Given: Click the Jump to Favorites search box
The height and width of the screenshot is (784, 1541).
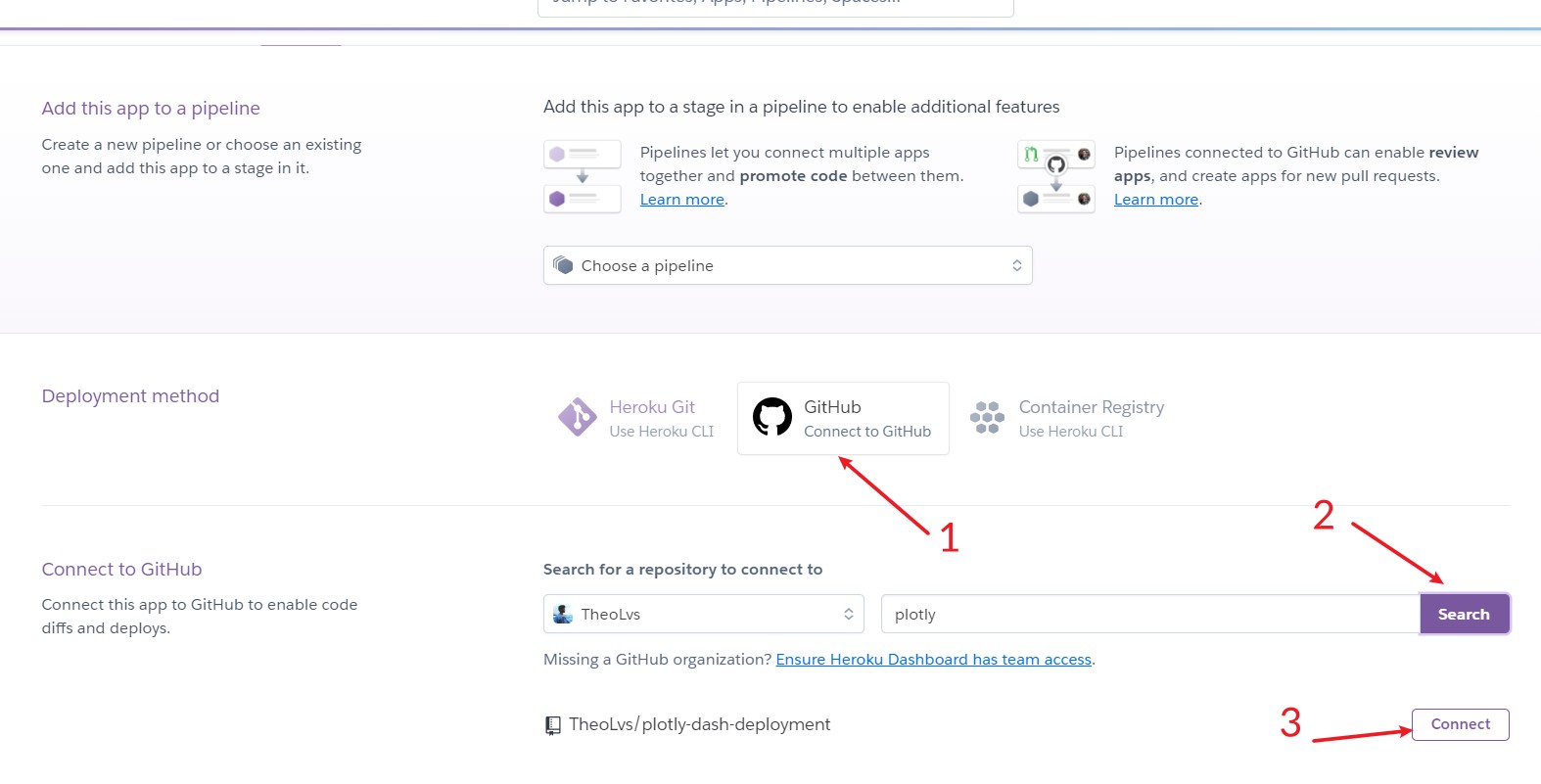Looking at the screenshot, I should [x=775, y=6].
